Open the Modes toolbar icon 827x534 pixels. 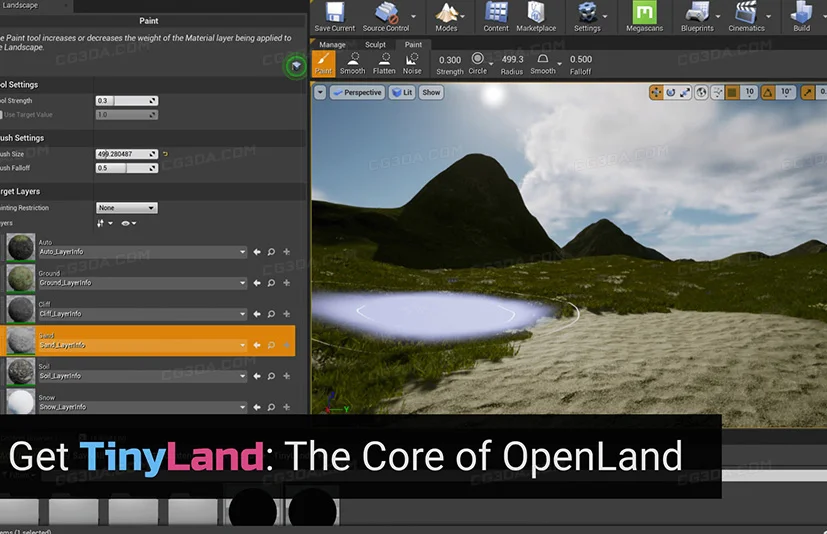[x=446, y=16]
